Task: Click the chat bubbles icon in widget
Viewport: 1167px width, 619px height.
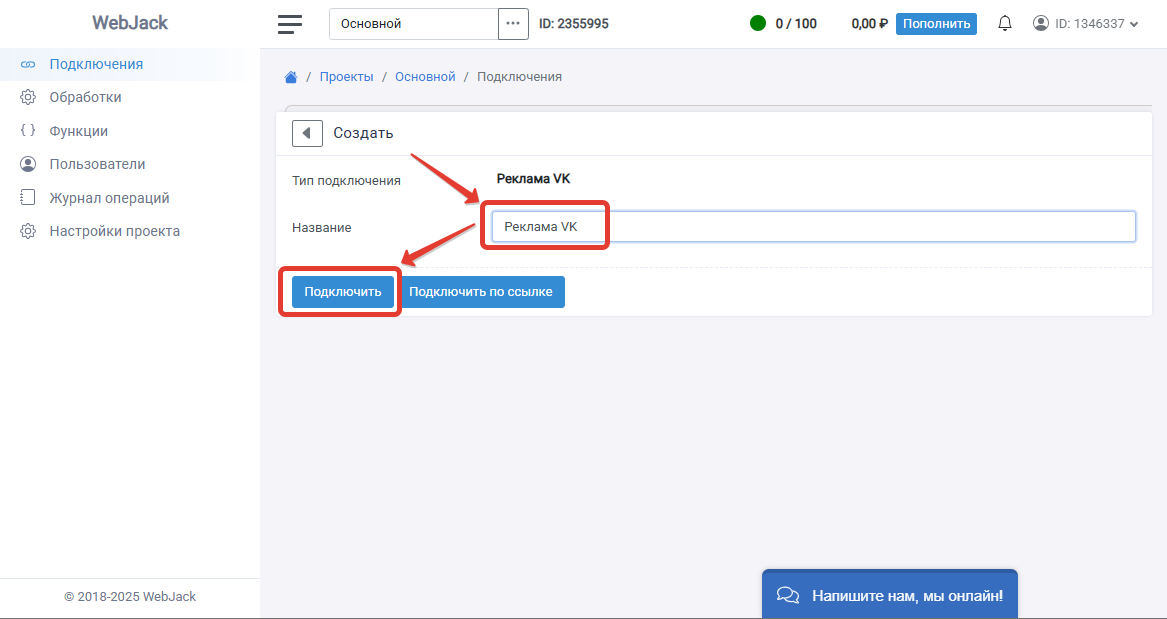Action: point(787,595)
